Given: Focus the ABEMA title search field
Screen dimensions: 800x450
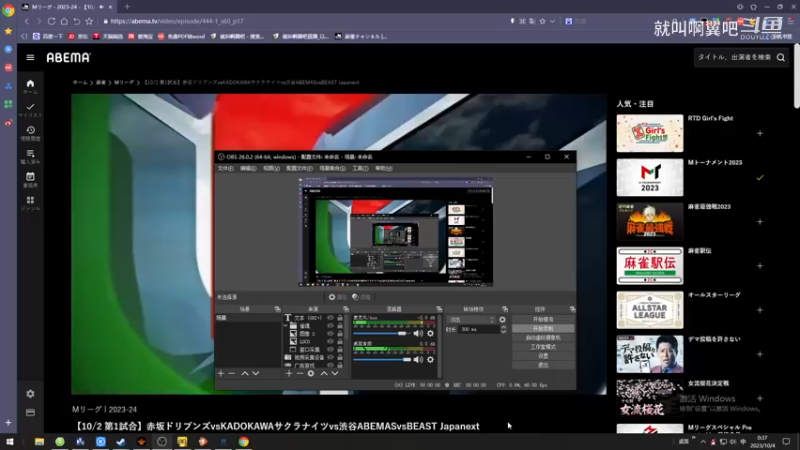Looking at the screenshot, I should pos(734,58).
